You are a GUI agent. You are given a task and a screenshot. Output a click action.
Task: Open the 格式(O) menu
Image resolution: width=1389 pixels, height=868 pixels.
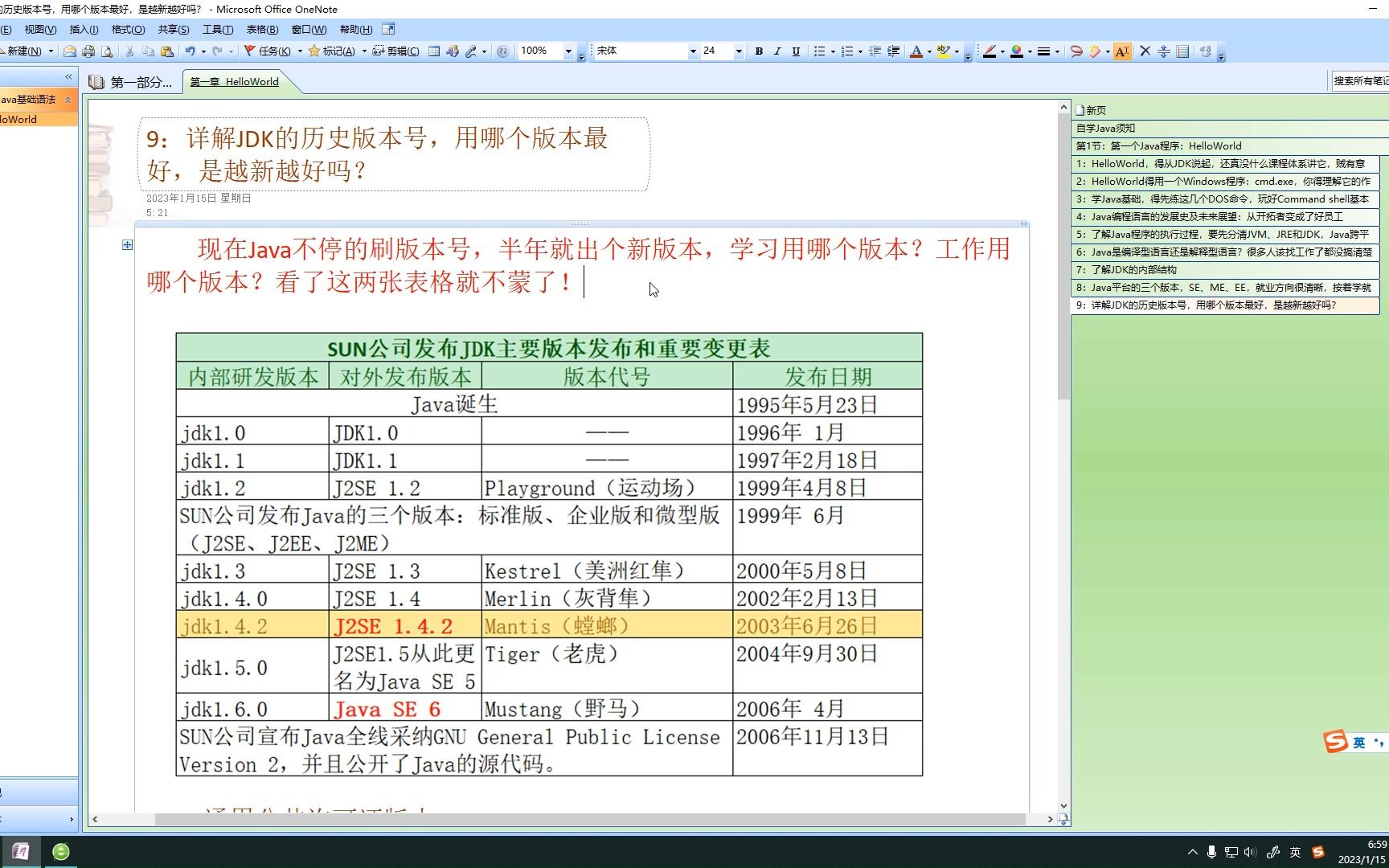128,30
